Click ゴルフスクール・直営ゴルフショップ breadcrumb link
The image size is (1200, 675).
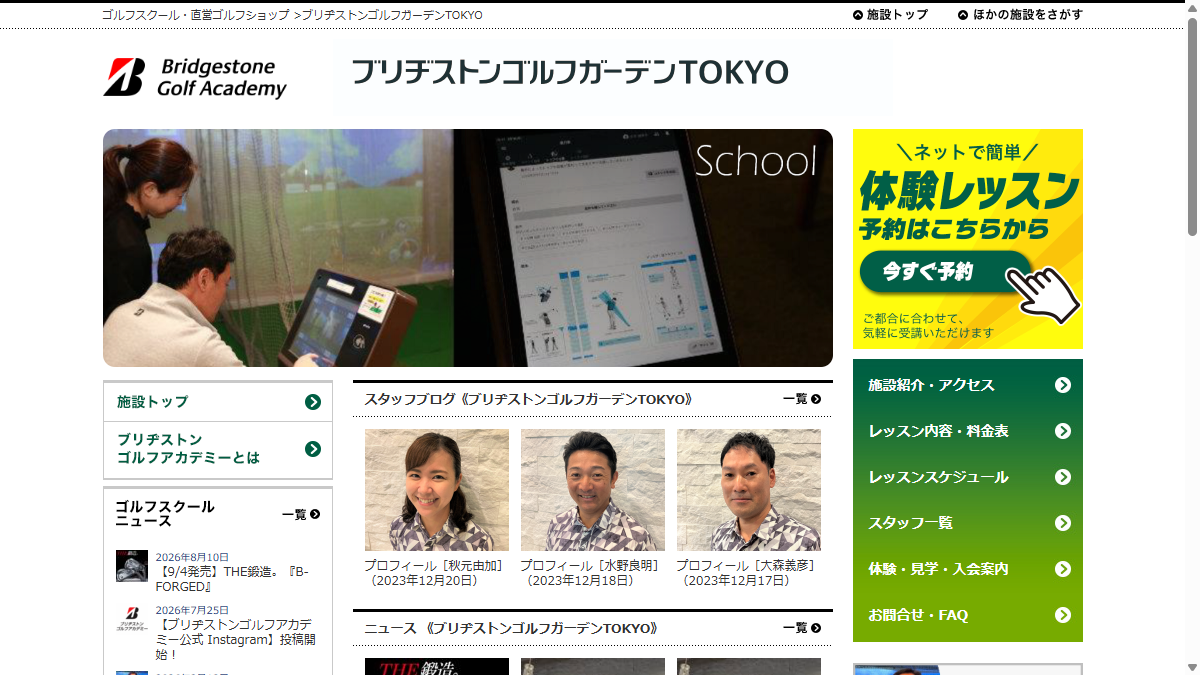(x=196, y=15)
